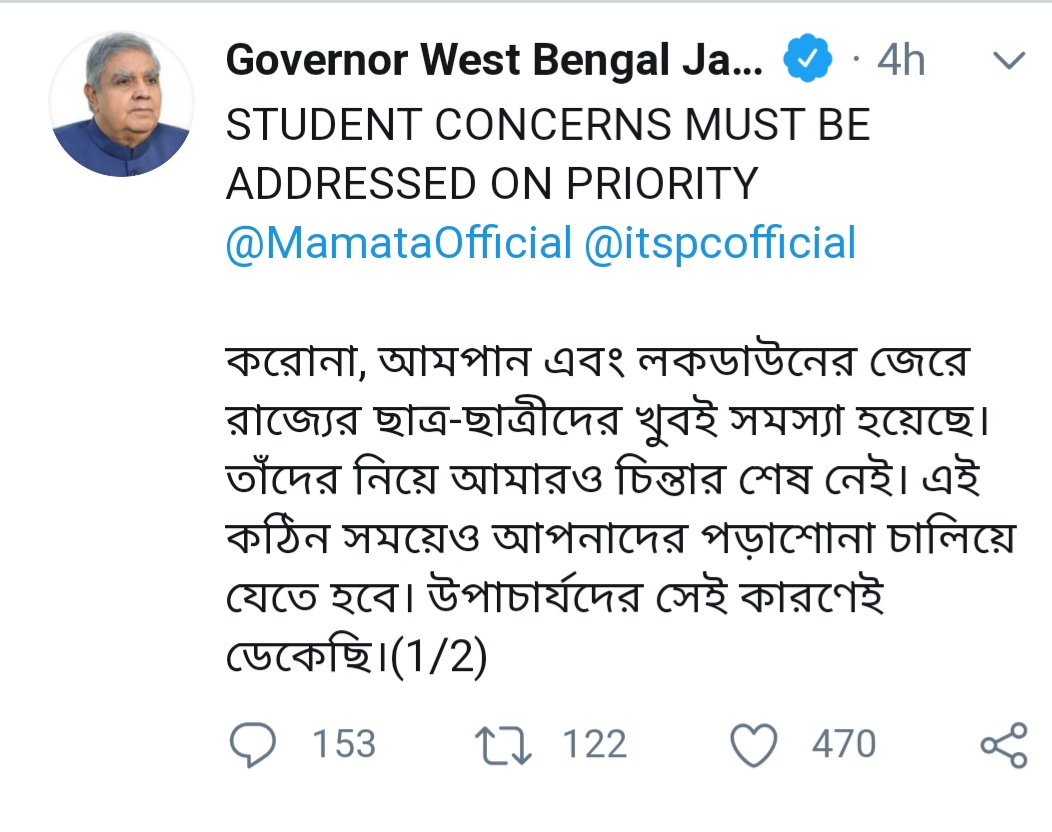Click the 470 likes count
1052x832 pixels.
(844, 746)
